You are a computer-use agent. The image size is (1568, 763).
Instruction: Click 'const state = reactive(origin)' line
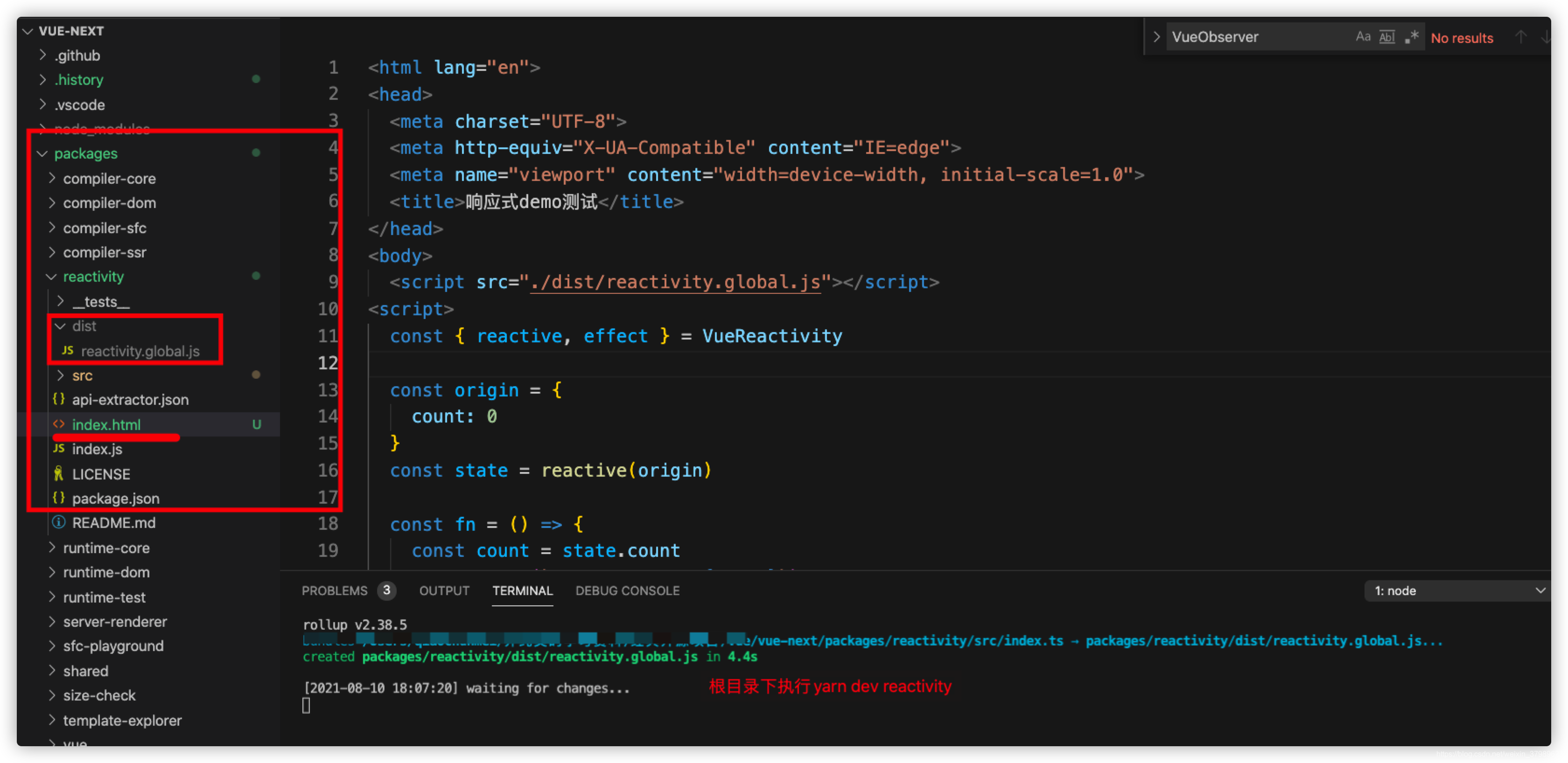pos(550,470)
